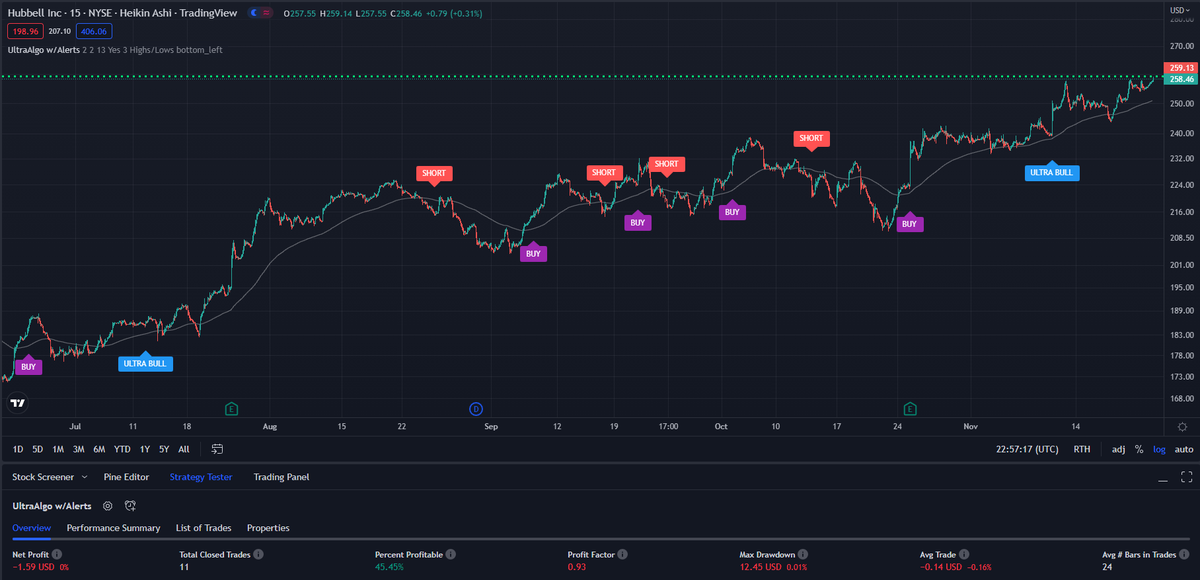The image size is (1200, 580).
Task: Click the add alert clock icon
Action: coord(130,506)
